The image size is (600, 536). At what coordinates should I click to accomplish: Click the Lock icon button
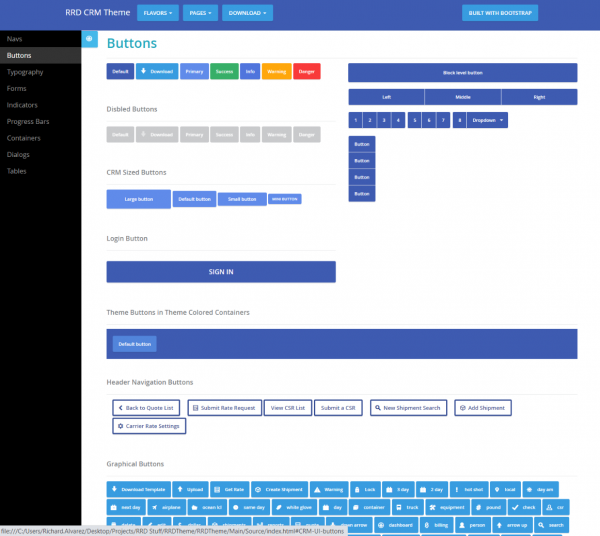click(365, 489)
